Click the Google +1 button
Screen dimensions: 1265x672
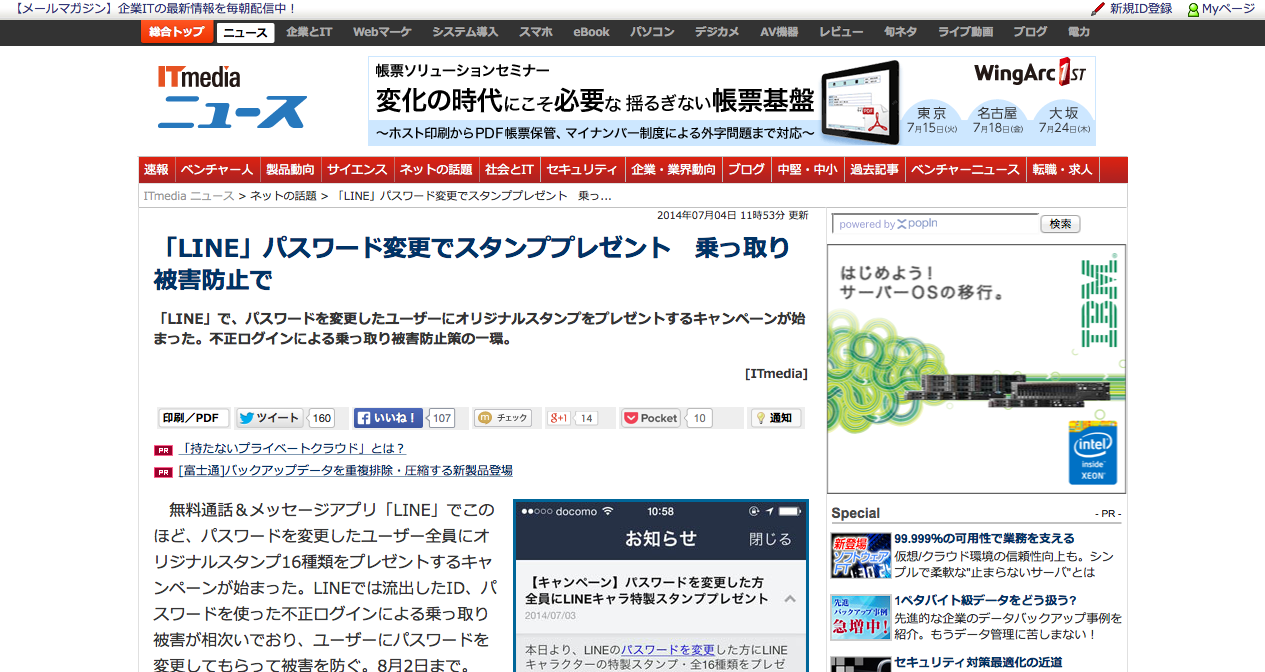559,418
